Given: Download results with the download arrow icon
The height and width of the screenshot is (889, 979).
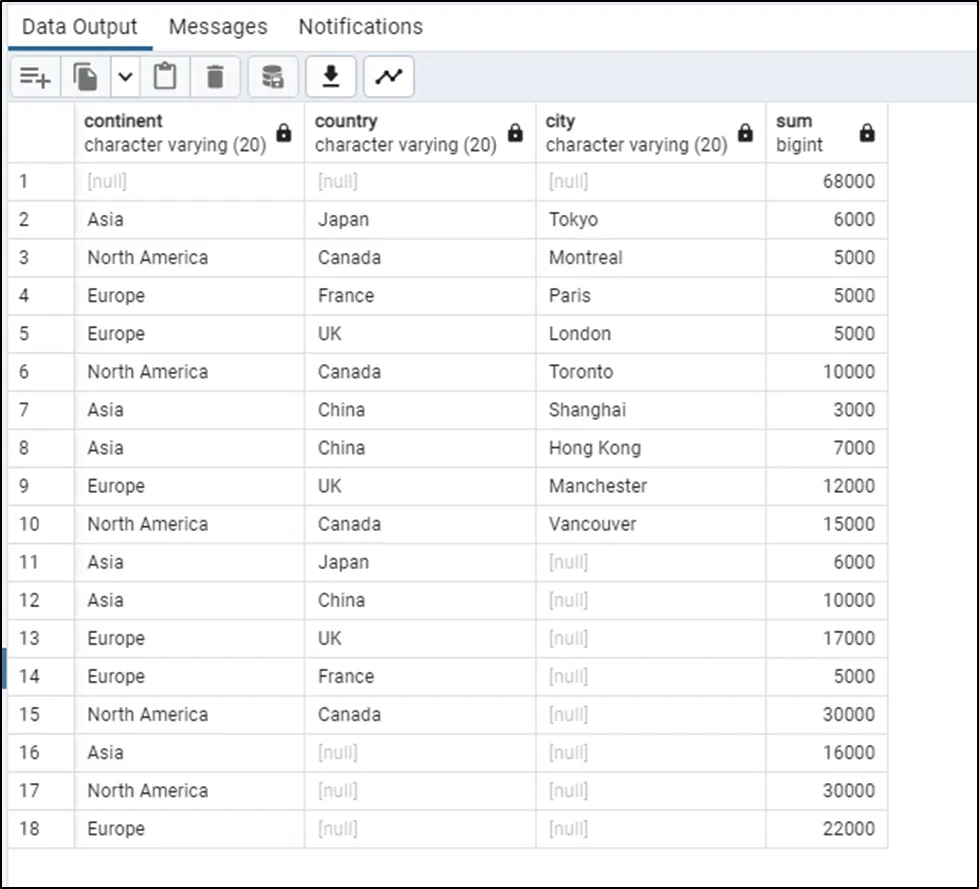Looking at the screenshot, I should [x=331, y=77].
